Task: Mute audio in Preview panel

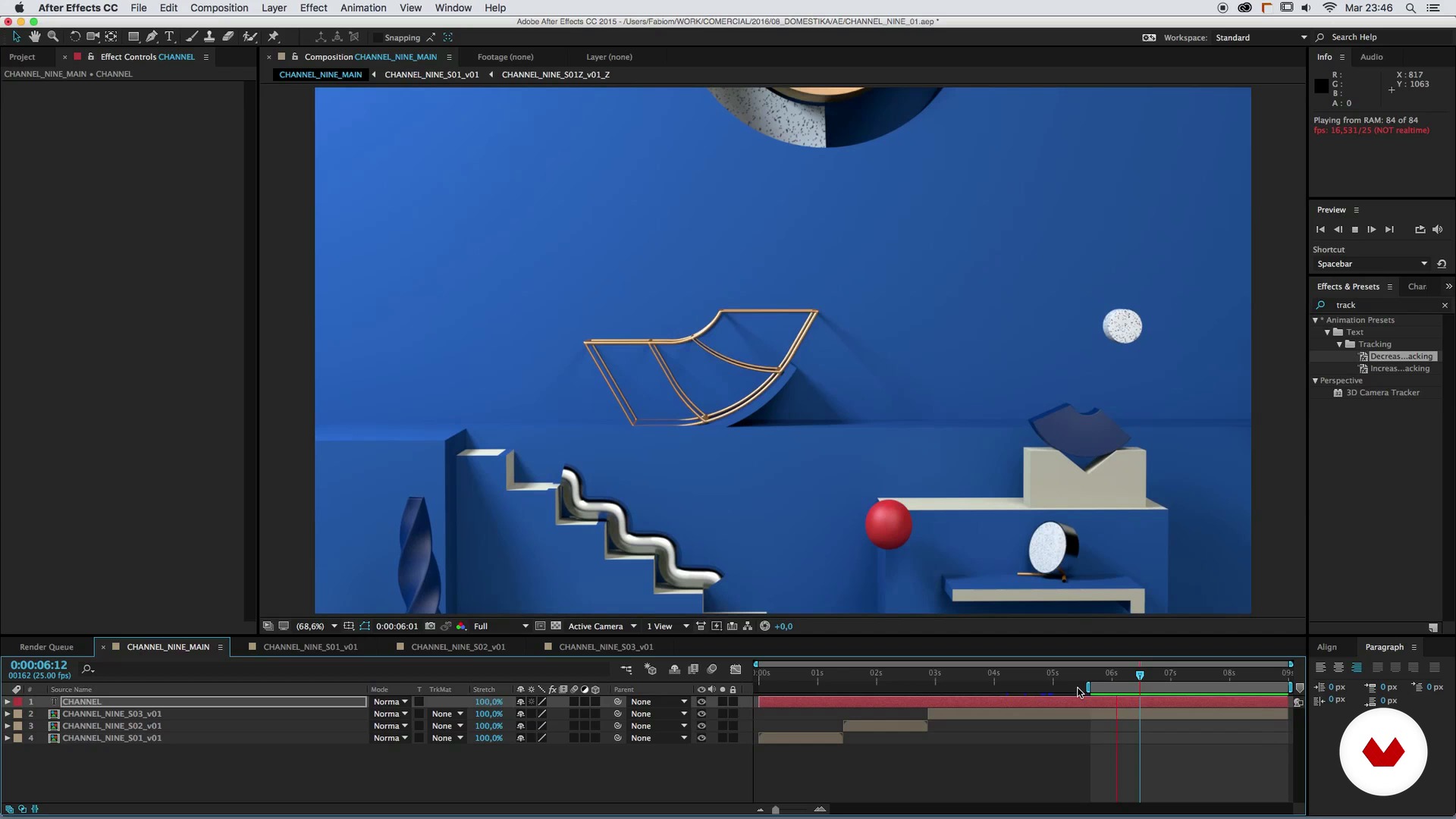Action: pos(1438,230)
